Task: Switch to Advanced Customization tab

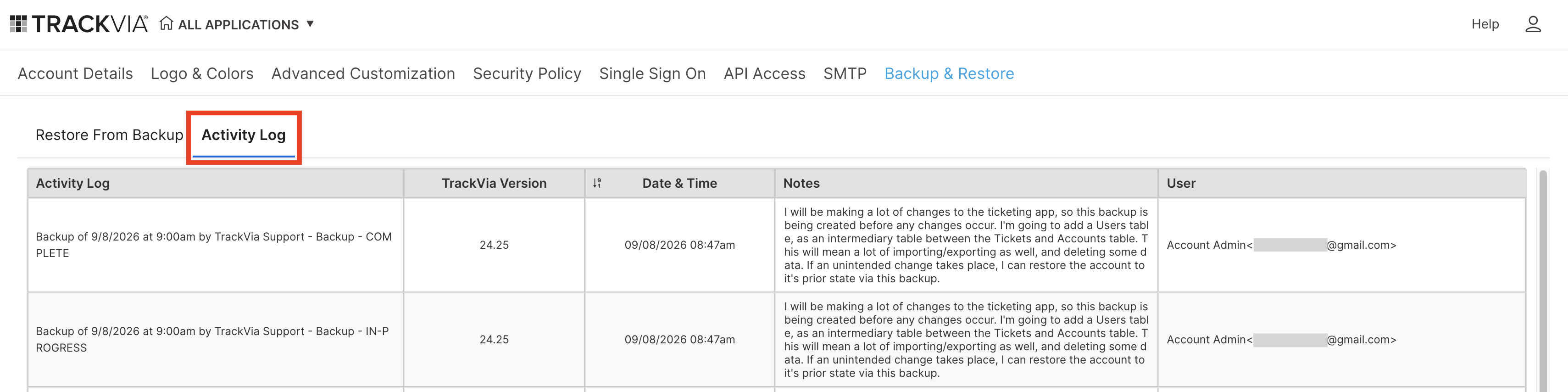Action: 363,73
